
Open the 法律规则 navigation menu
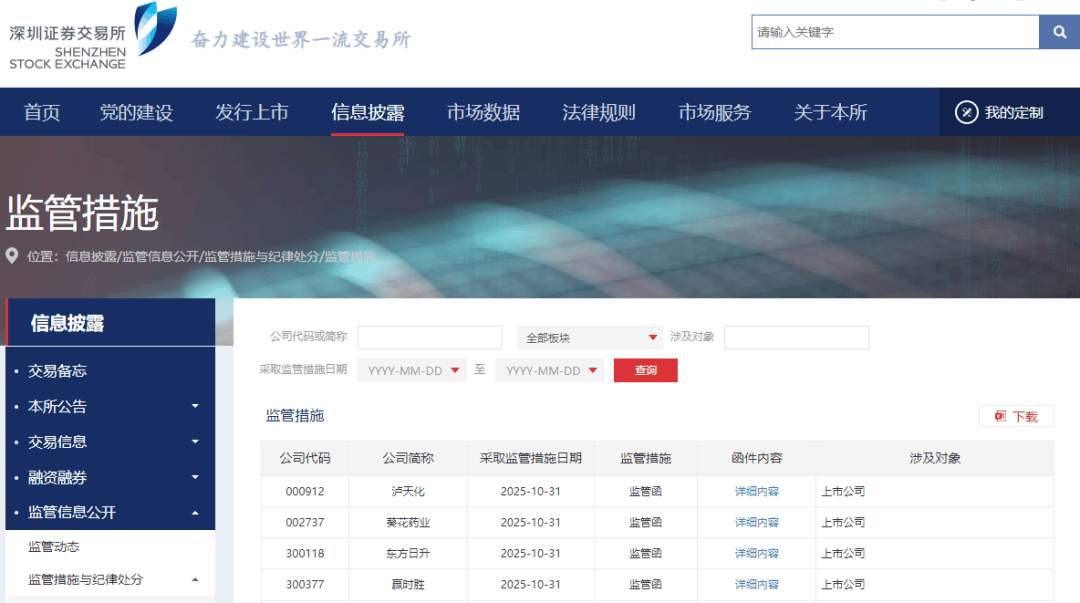598,112
